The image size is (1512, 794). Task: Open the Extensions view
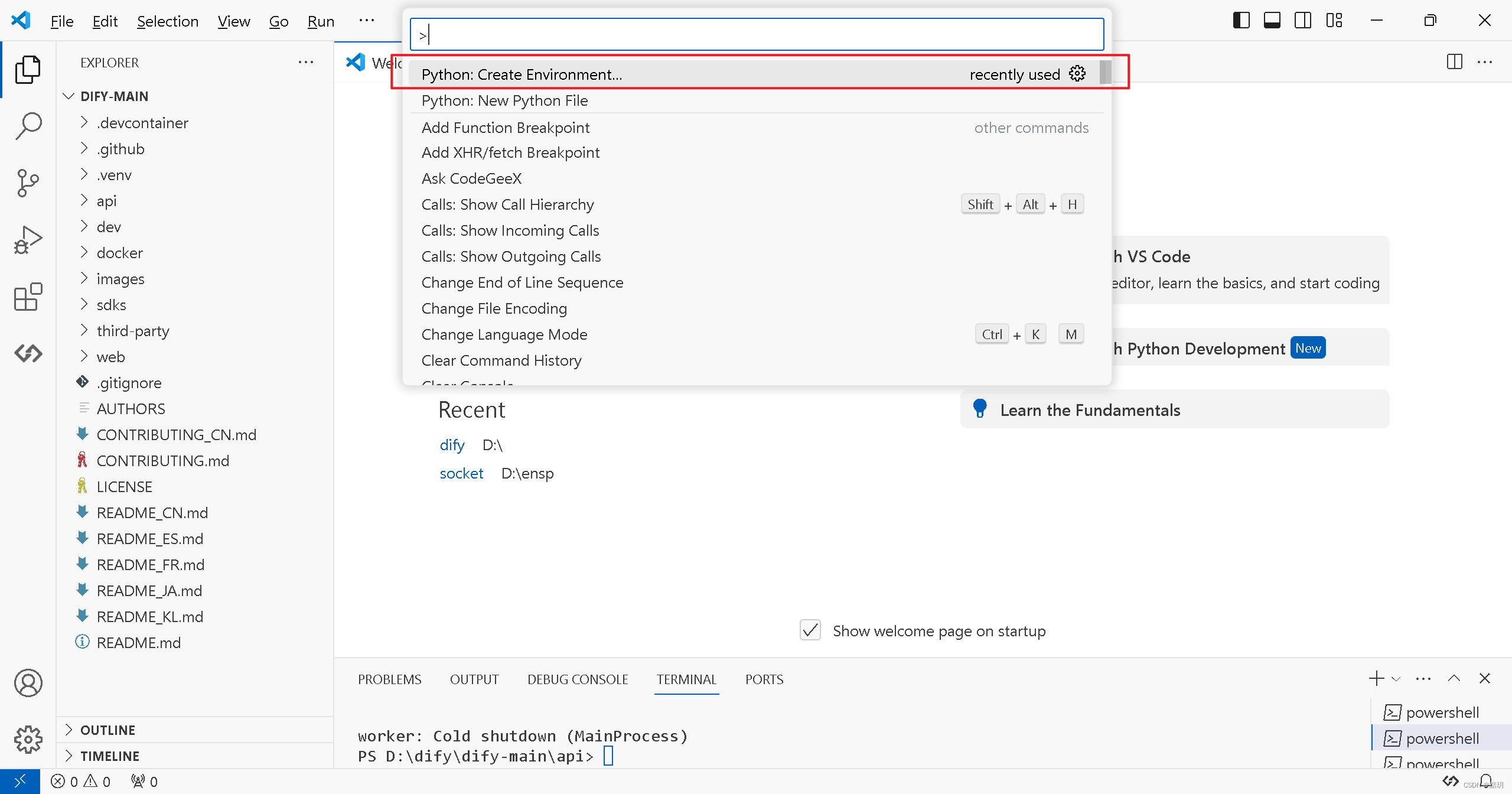click(28, 297)
